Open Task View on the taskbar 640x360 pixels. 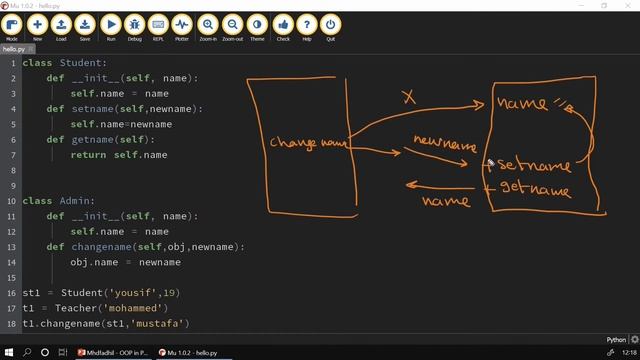click(62, 352)
